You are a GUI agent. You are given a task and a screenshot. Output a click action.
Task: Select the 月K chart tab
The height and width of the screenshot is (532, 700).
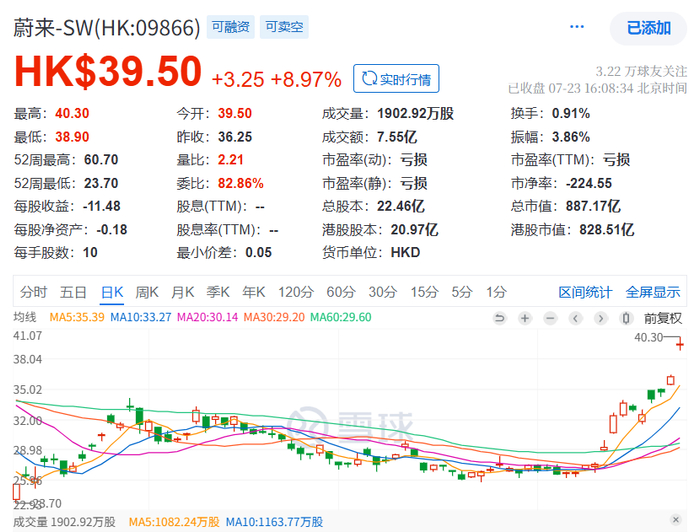(183, 292)
